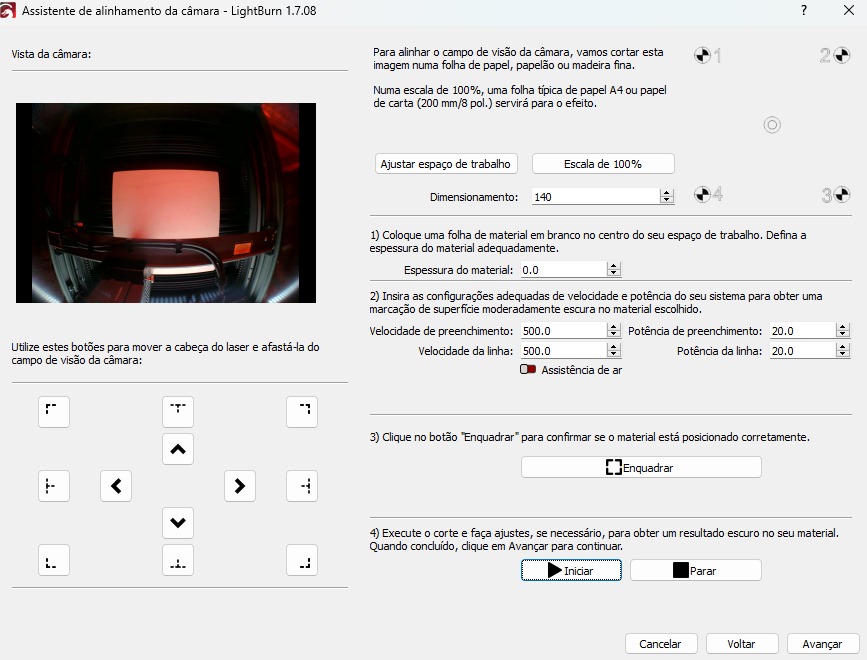The image size is (867, 660).
Task: Decrease Potência da linha with down arrow
Action: click(x=843, y=354)
